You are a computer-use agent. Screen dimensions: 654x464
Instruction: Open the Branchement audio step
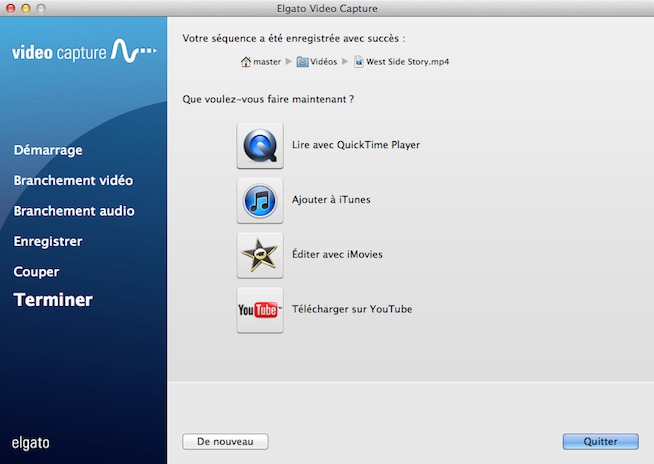pyautogui.click(x=74, y=211)
